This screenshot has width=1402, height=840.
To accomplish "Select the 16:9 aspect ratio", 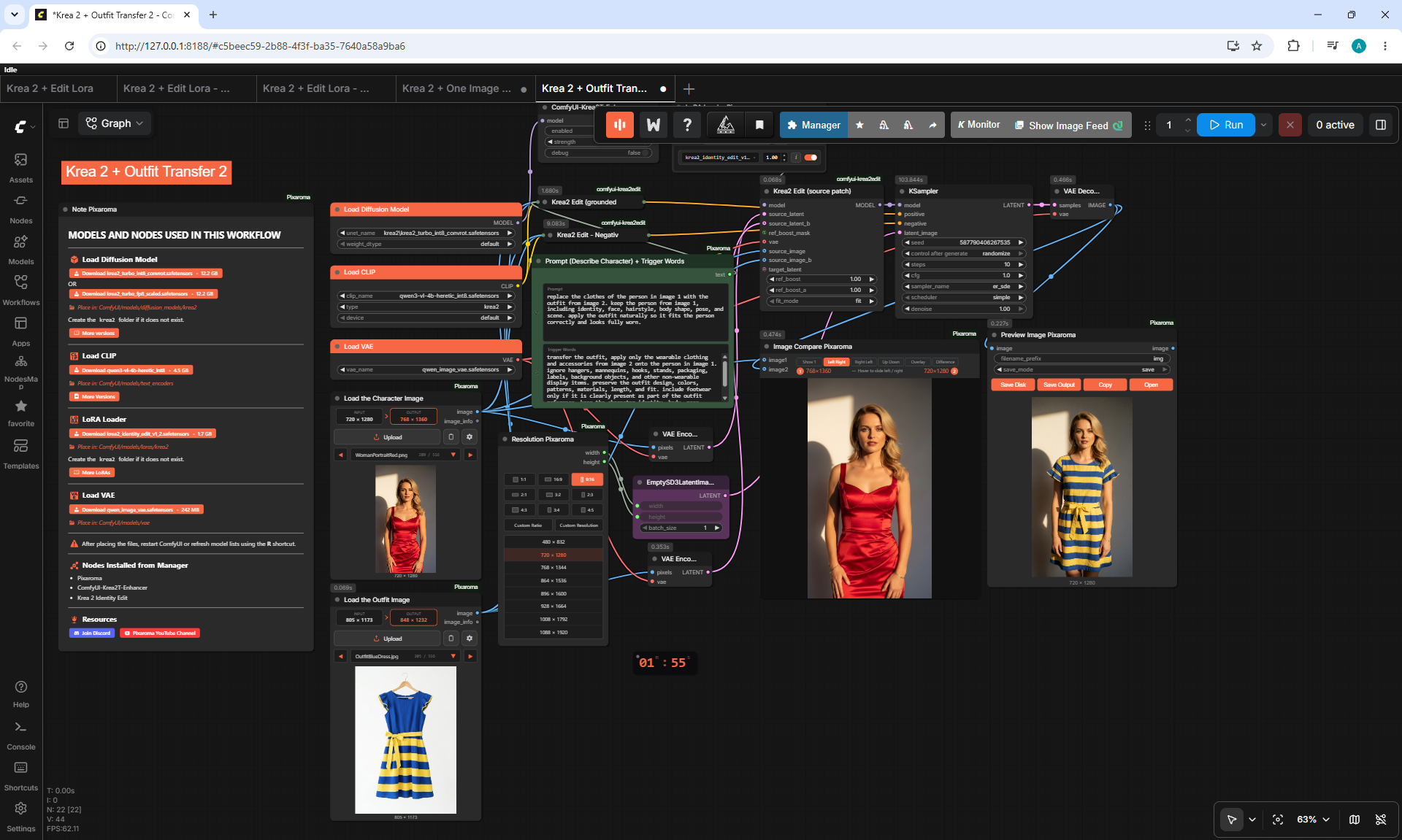I will 554,479.
